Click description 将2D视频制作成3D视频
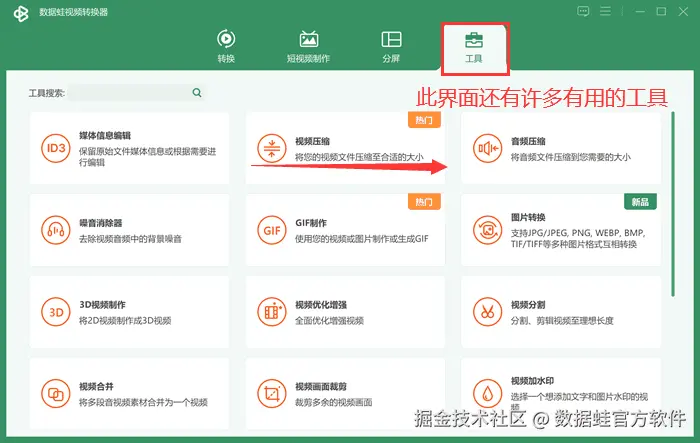The image size is (700, 443). pyautogui.click(x=125, y=321)
